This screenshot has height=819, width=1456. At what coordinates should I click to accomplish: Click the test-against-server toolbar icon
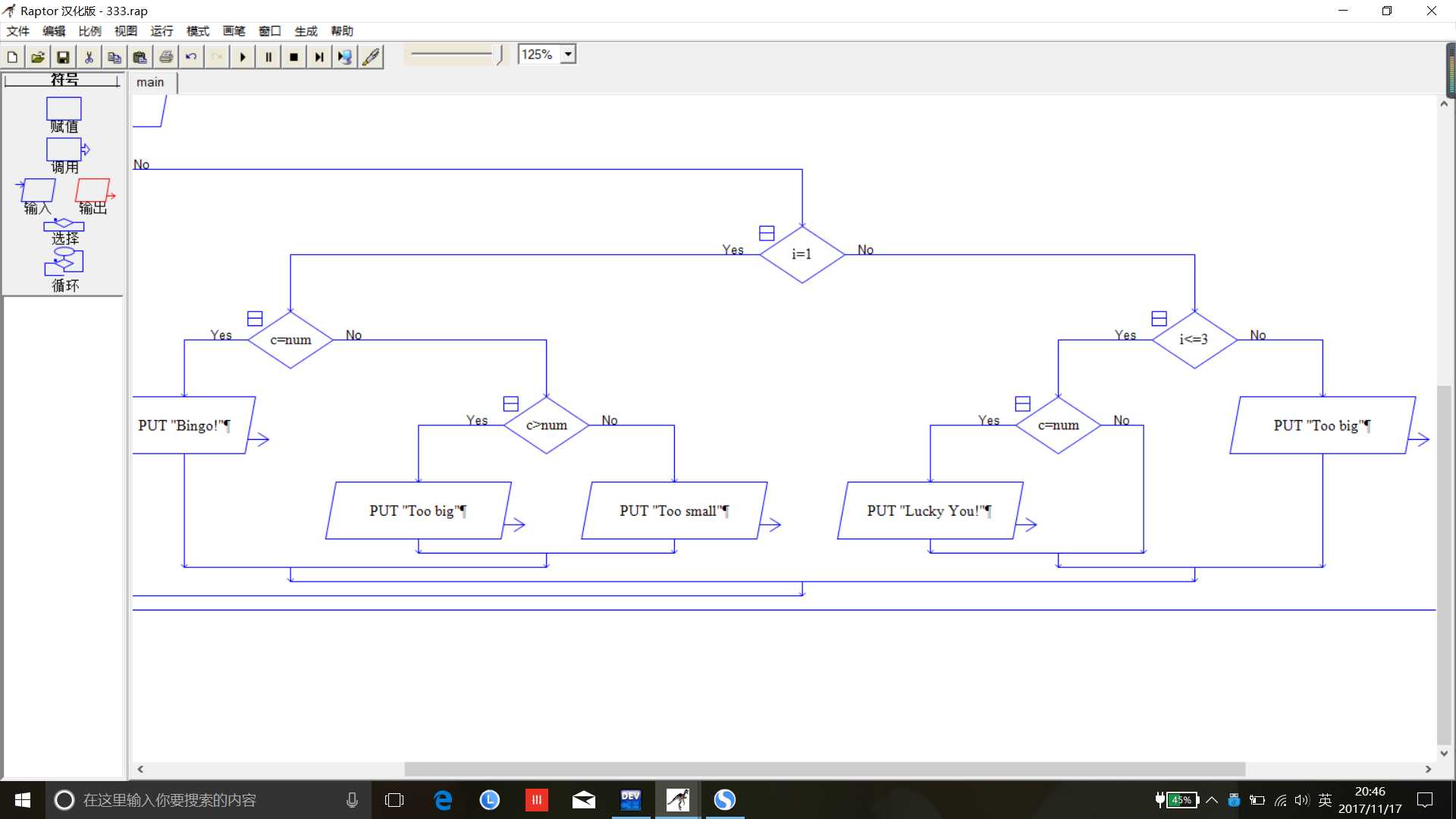[x=345, y=57]
